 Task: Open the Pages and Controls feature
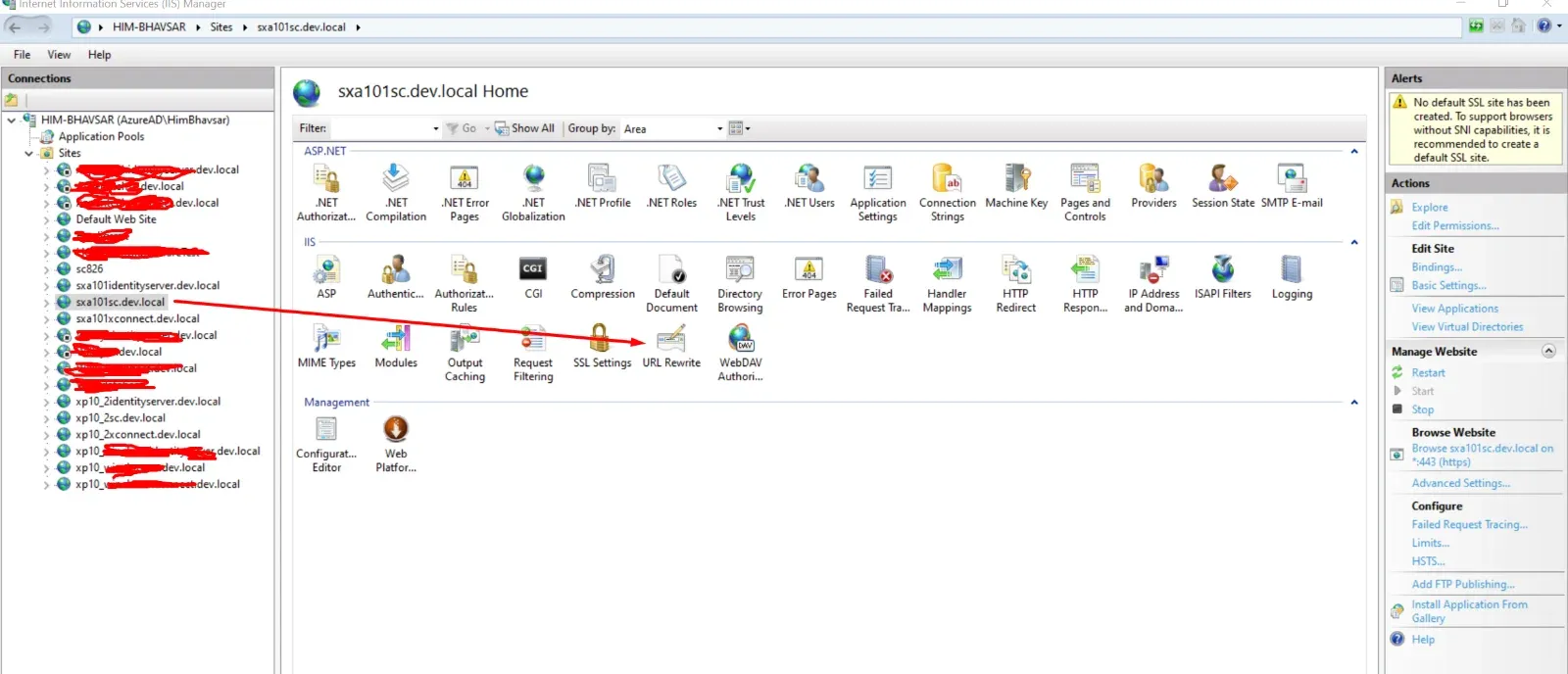tap(1085, 192)
